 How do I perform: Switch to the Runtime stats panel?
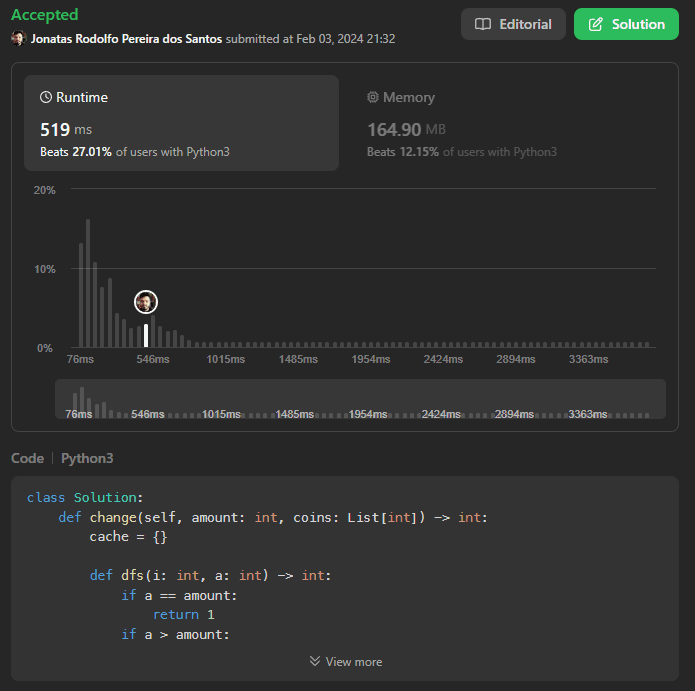click(181, 123)
